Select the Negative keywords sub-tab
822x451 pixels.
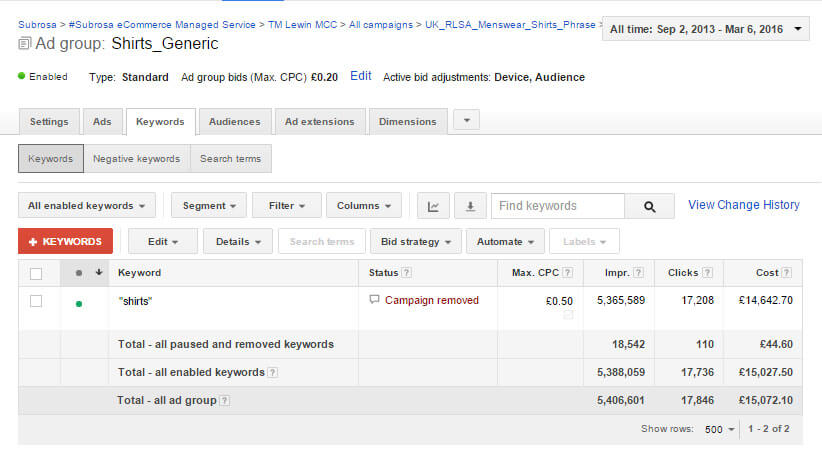point(137,158)
